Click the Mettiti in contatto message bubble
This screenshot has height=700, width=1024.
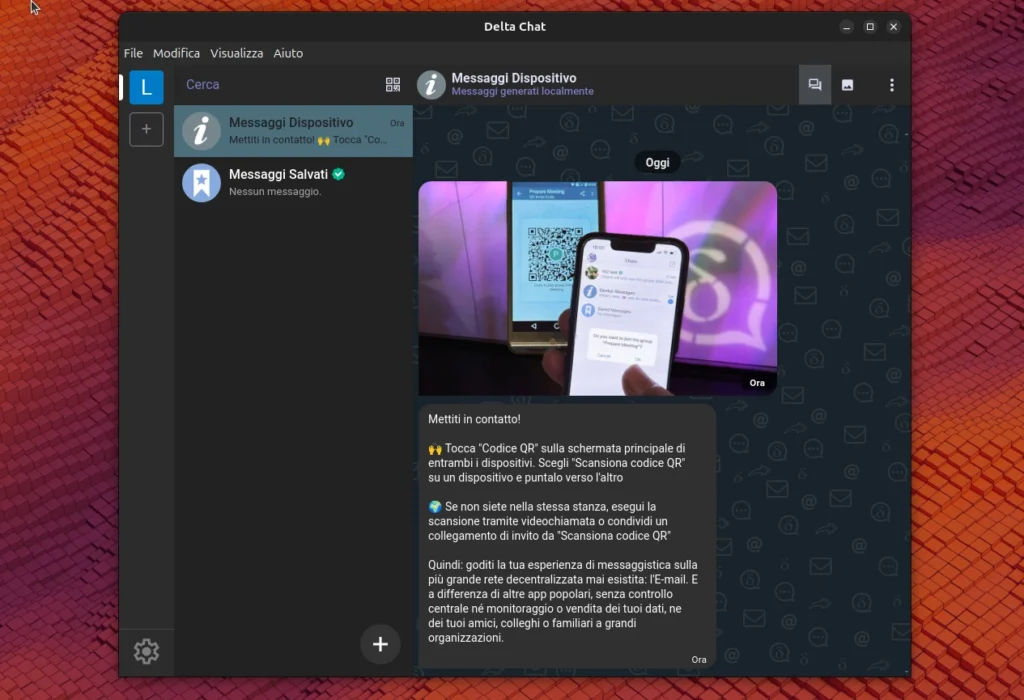point(565,530)
